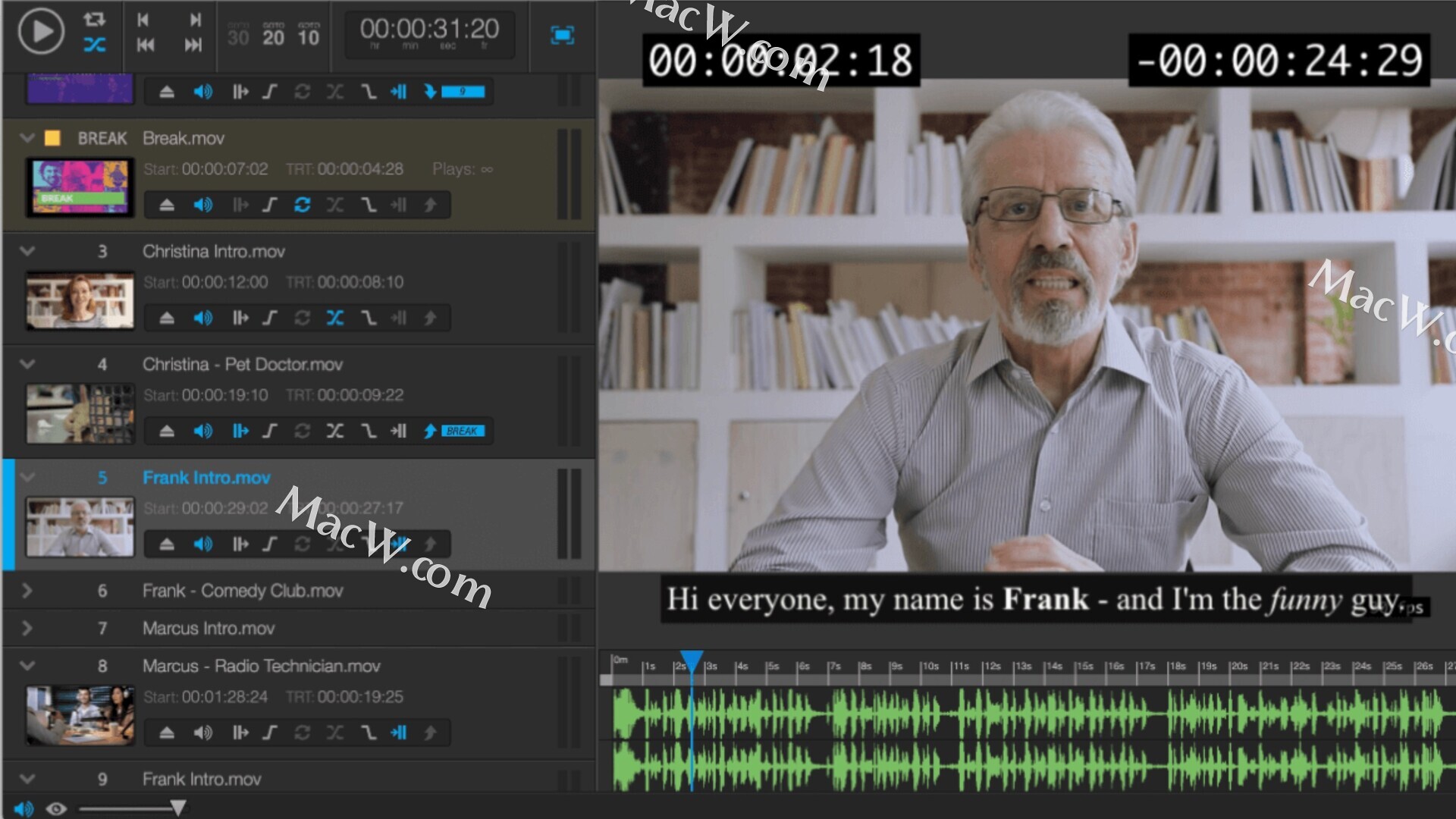The image size is (1456, 819).
Task: Mute audio for Christina Intro.mov
Action: pyautogui.click(x=202, y=318)
